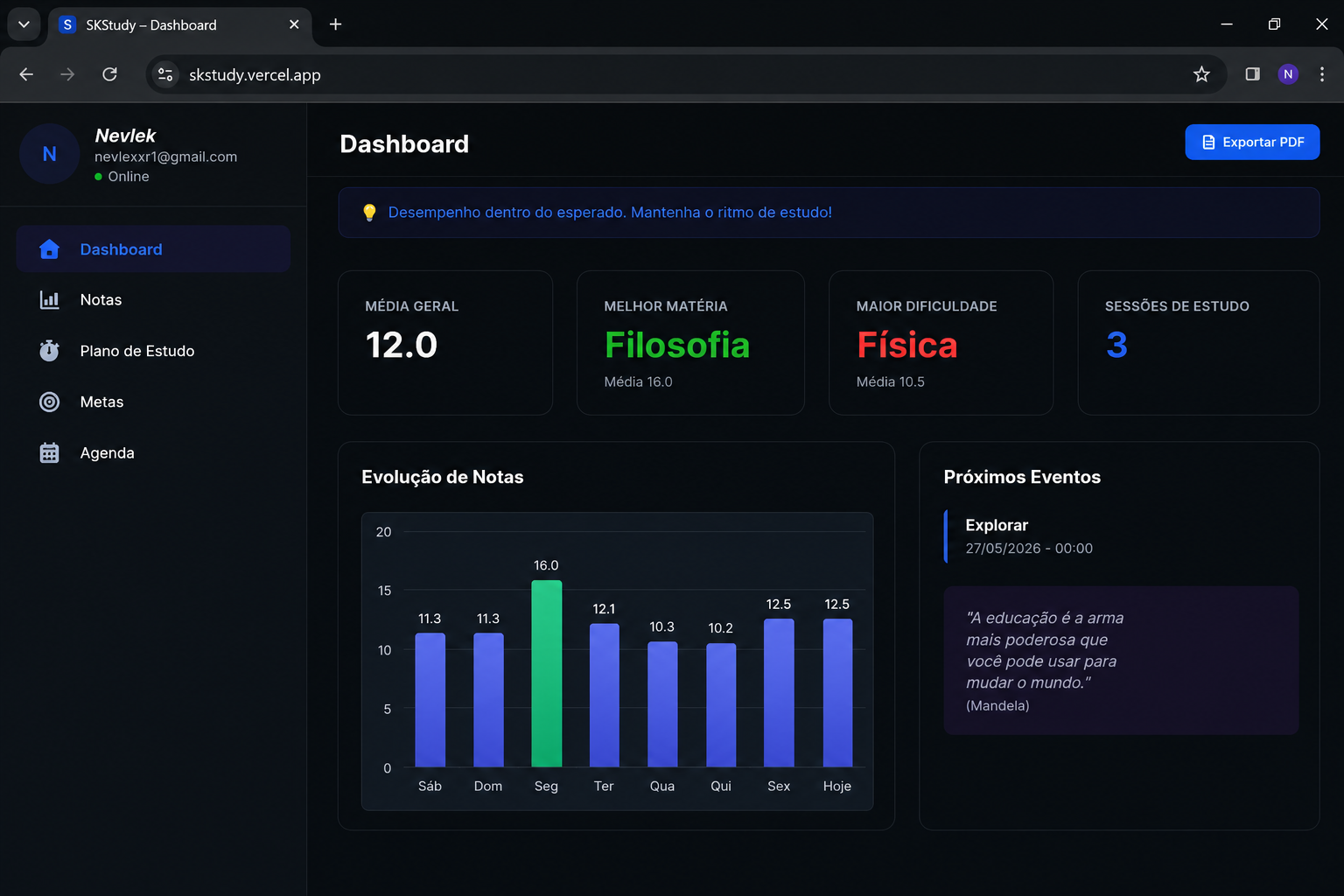Click the Metas target icon

point(50,402)
